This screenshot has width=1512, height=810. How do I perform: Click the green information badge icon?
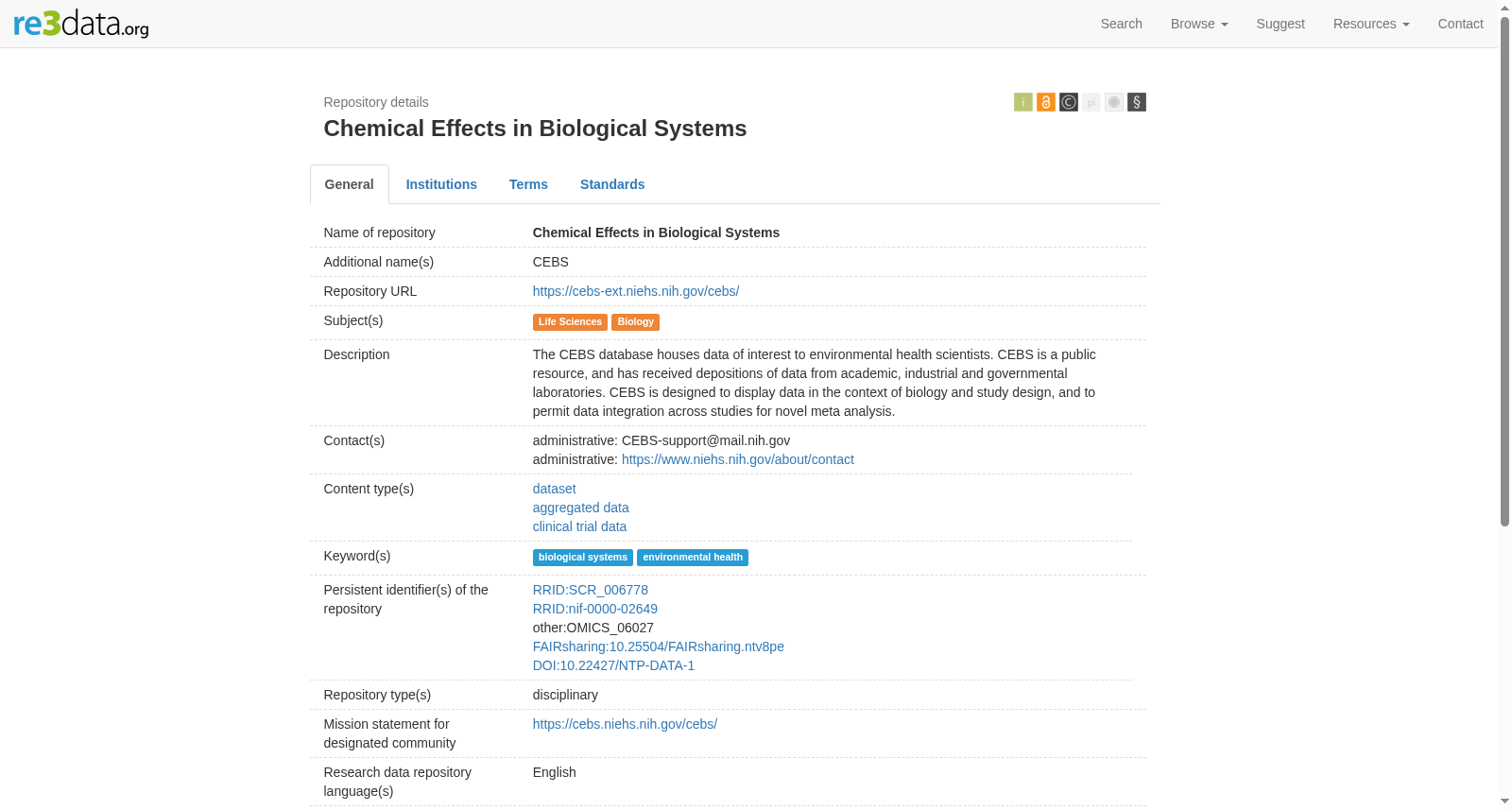1022,102
